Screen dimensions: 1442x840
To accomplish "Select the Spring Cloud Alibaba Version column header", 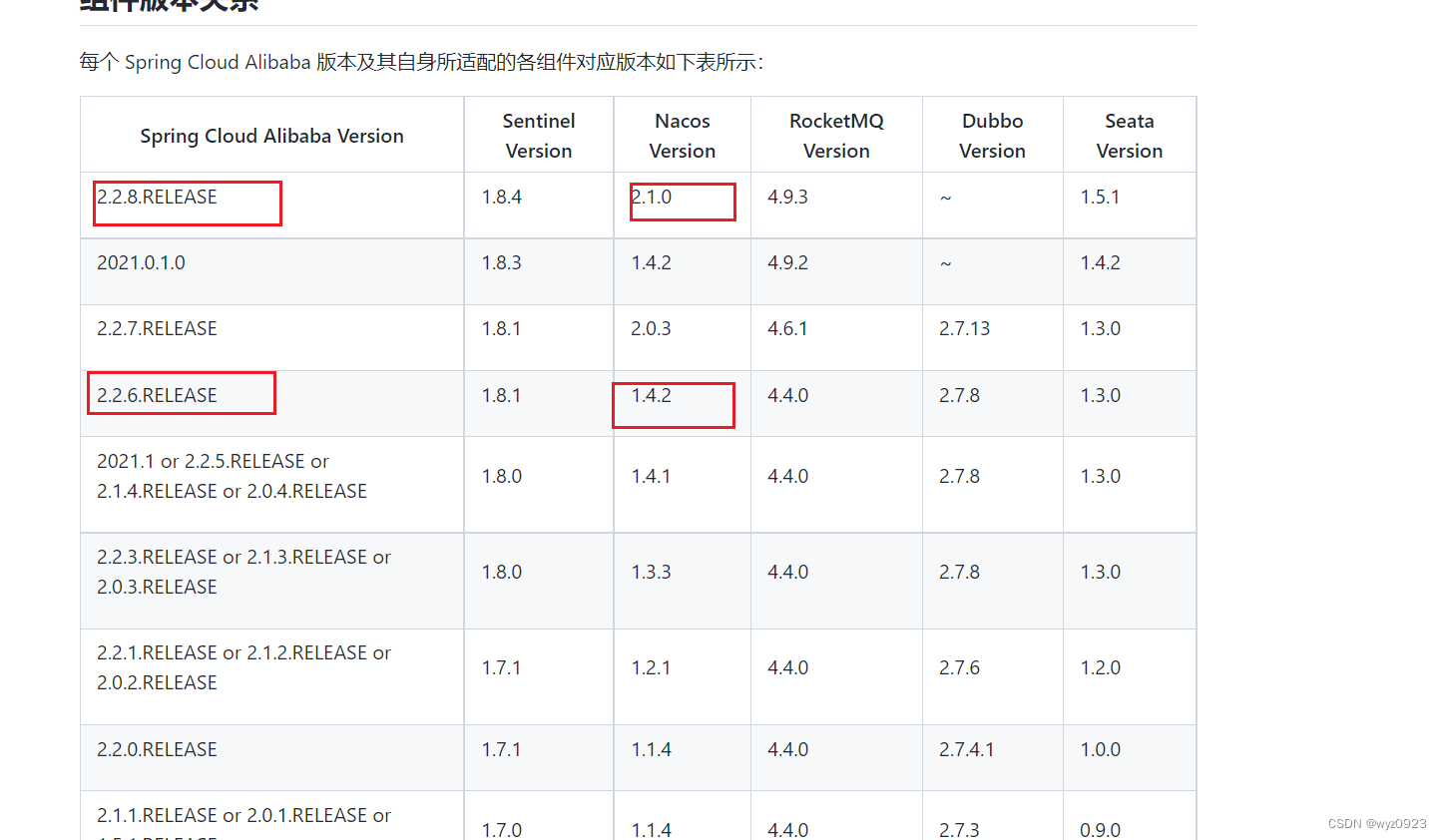I will tap(271, 136).
